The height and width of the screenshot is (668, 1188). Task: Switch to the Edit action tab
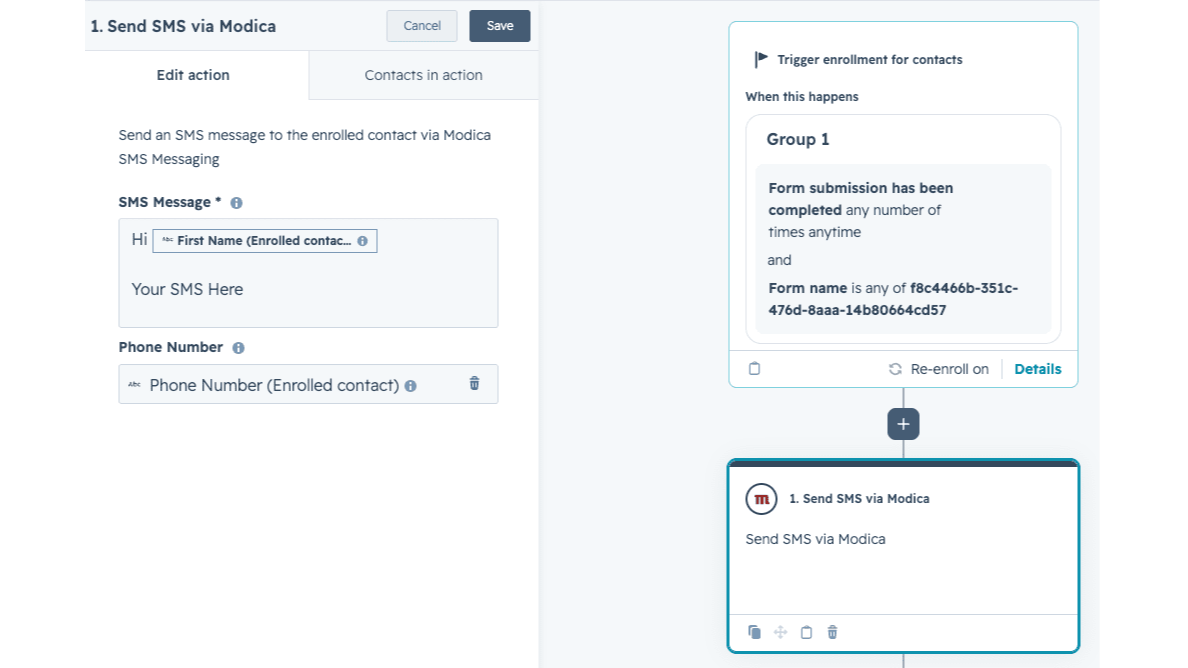193,75
